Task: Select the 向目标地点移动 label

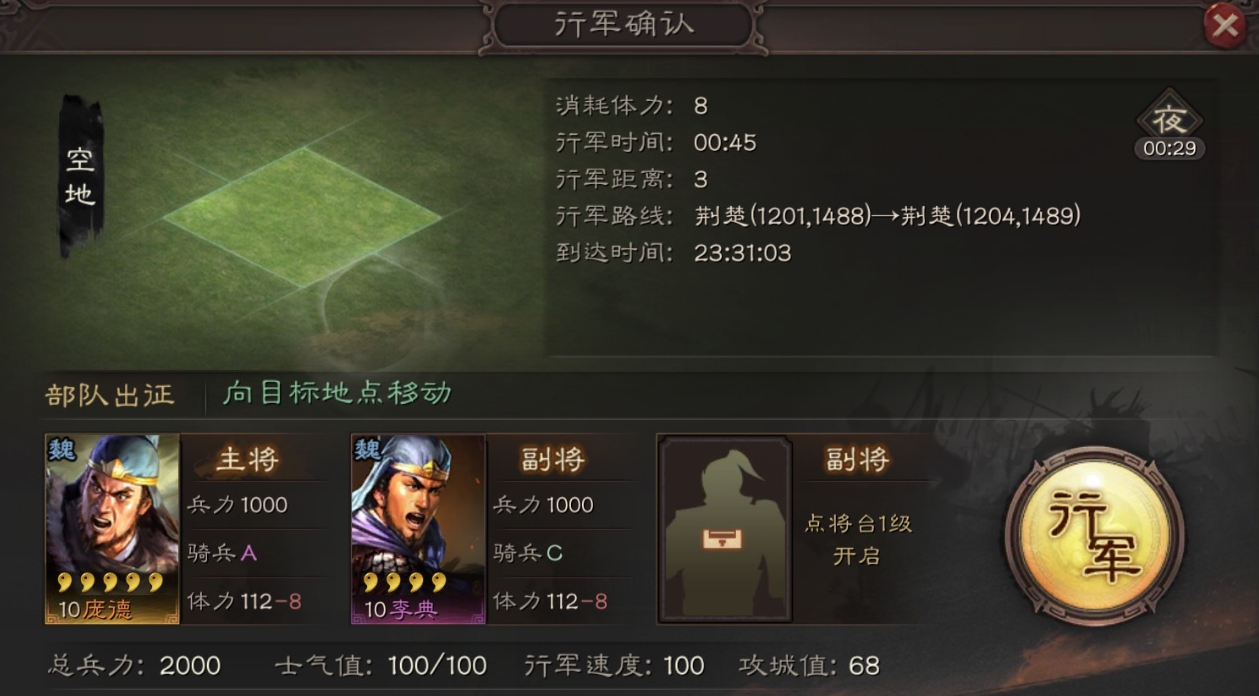Action: click(x=337, y=393)
